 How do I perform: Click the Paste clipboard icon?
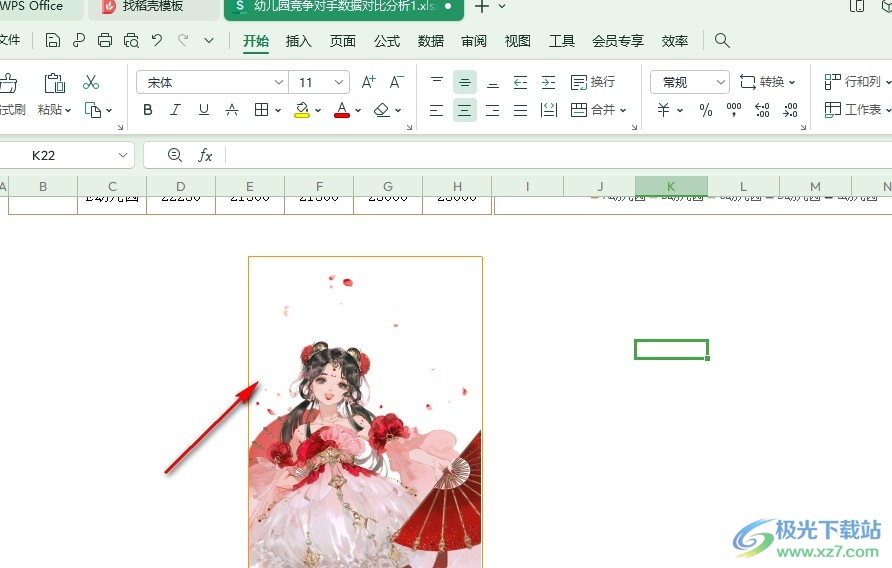click(55, 83)
